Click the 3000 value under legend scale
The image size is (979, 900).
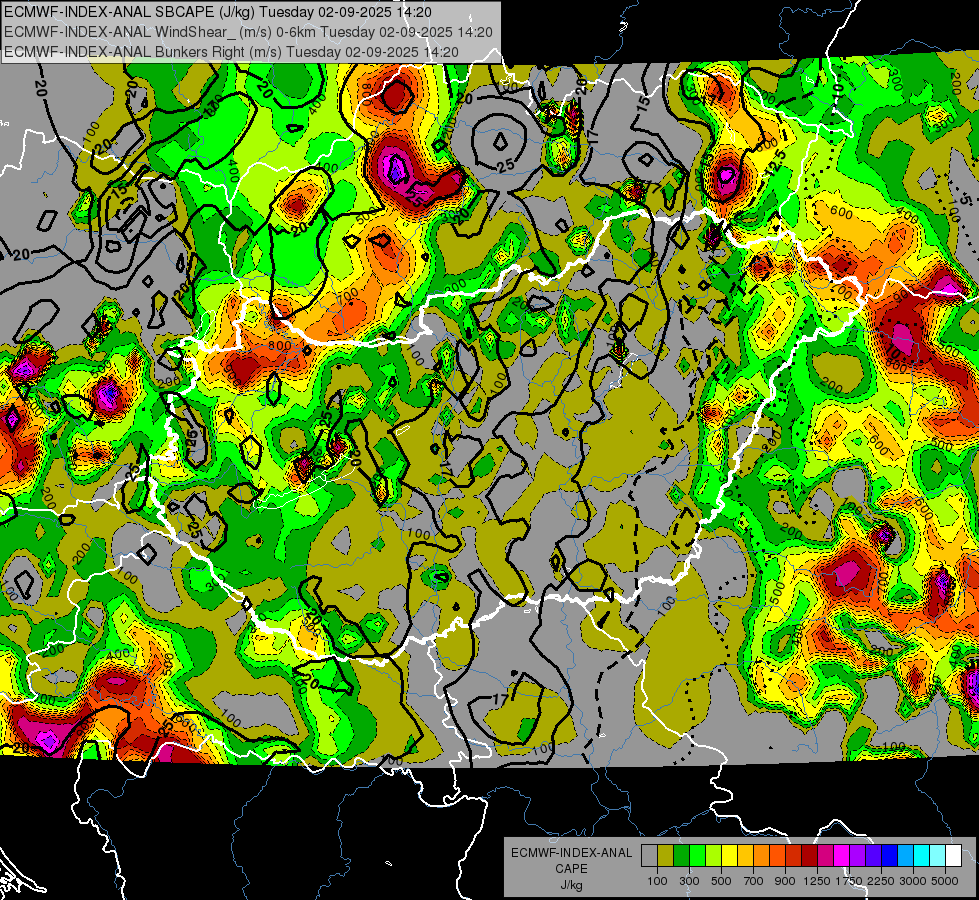pyautogui.click(x=913, y=881)
